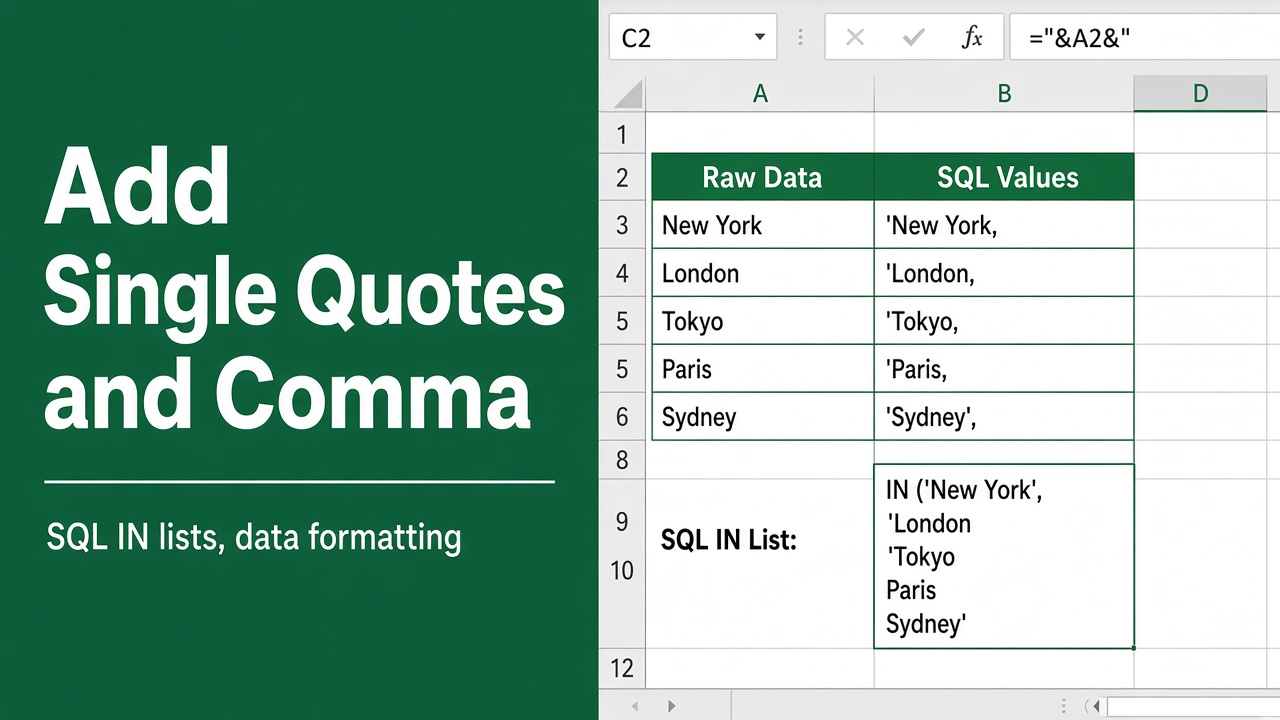Select row 12 header
This screenshot has height=720, width=1280.
point(622,668)
